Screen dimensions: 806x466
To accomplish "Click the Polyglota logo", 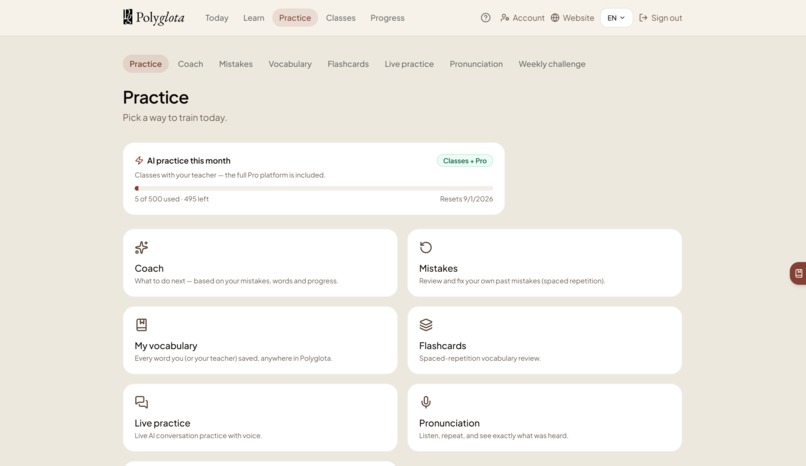I will click(x=153, y=17).
